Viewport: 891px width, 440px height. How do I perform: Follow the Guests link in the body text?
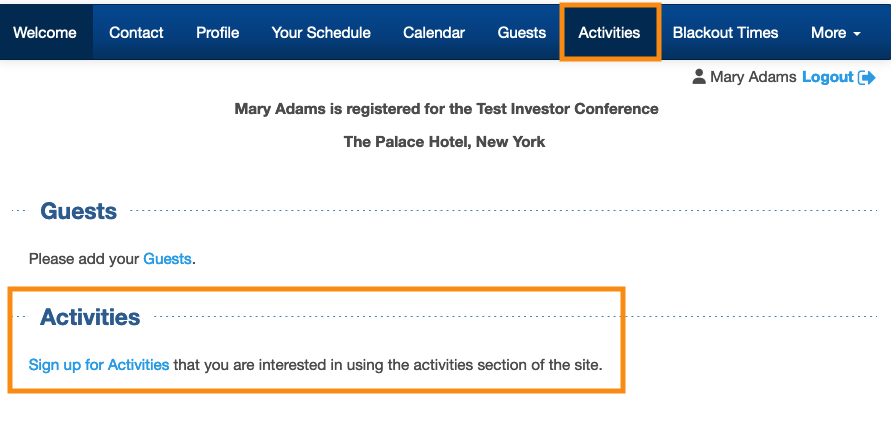tap(167, 259)
